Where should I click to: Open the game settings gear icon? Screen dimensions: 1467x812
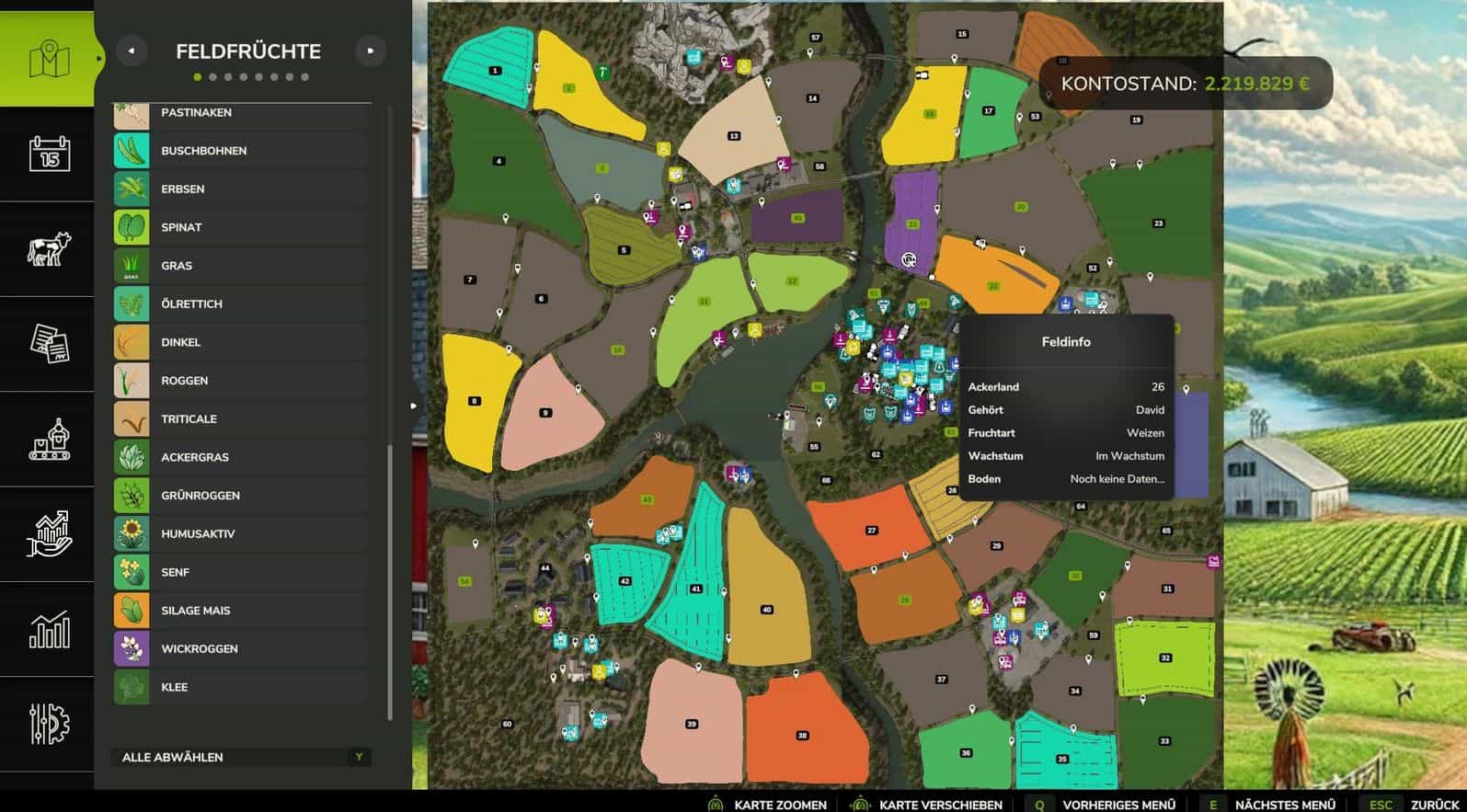pos(48,725)
